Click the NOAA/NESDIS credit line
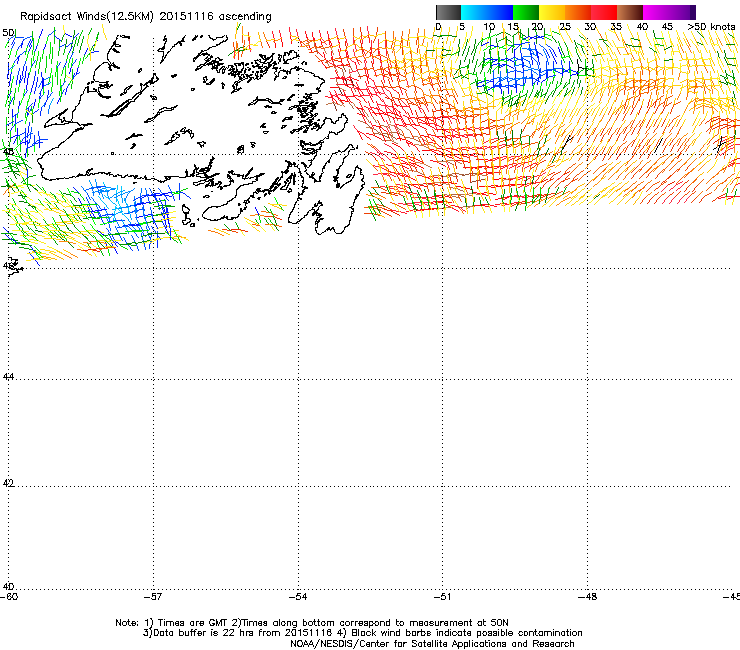 432,644
